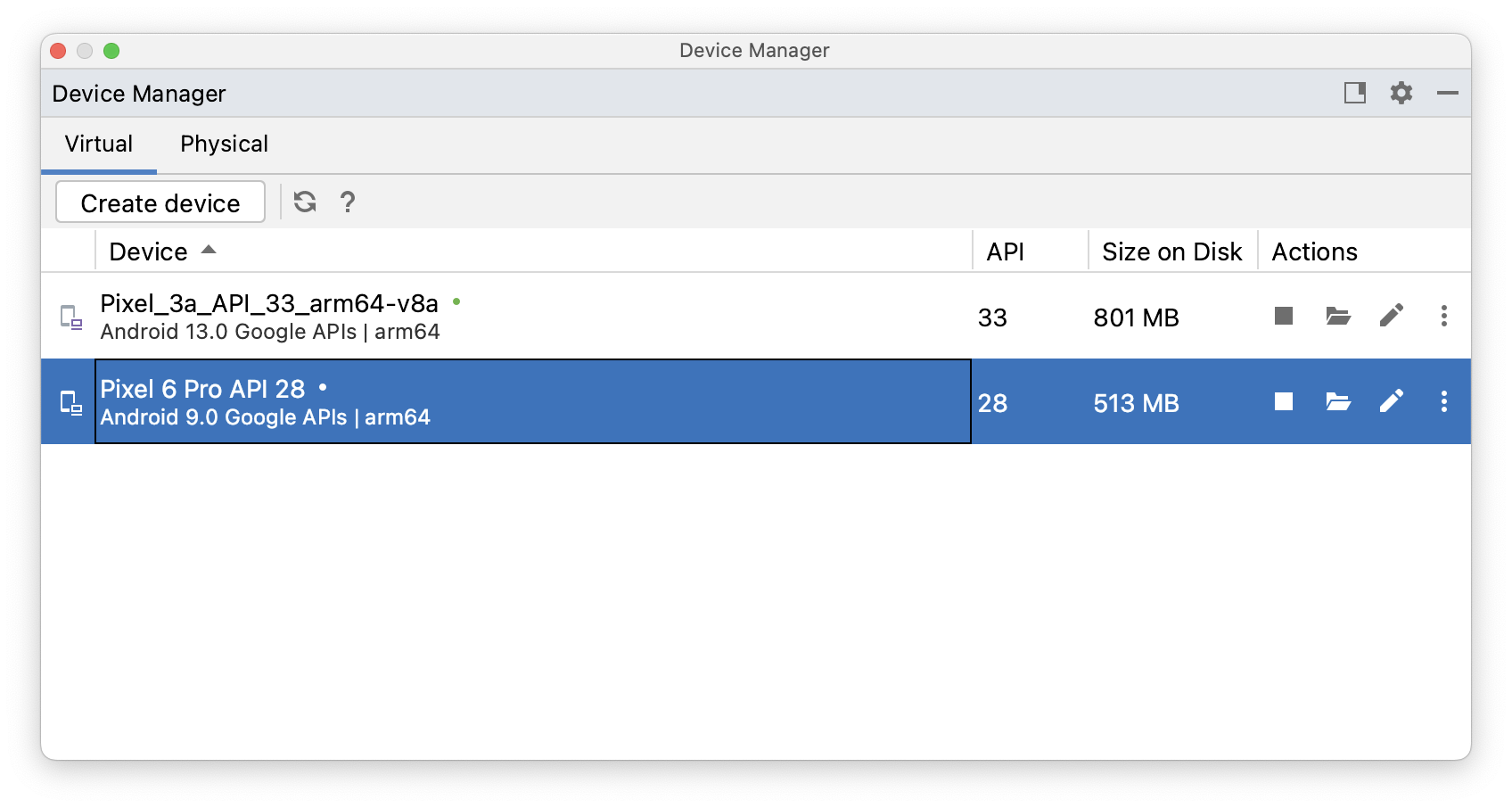Hide the Device Manager panel
Image resolution: width=1512 pixels, height=808 pixels.
pyautogui.click(x=1448, y=93)
